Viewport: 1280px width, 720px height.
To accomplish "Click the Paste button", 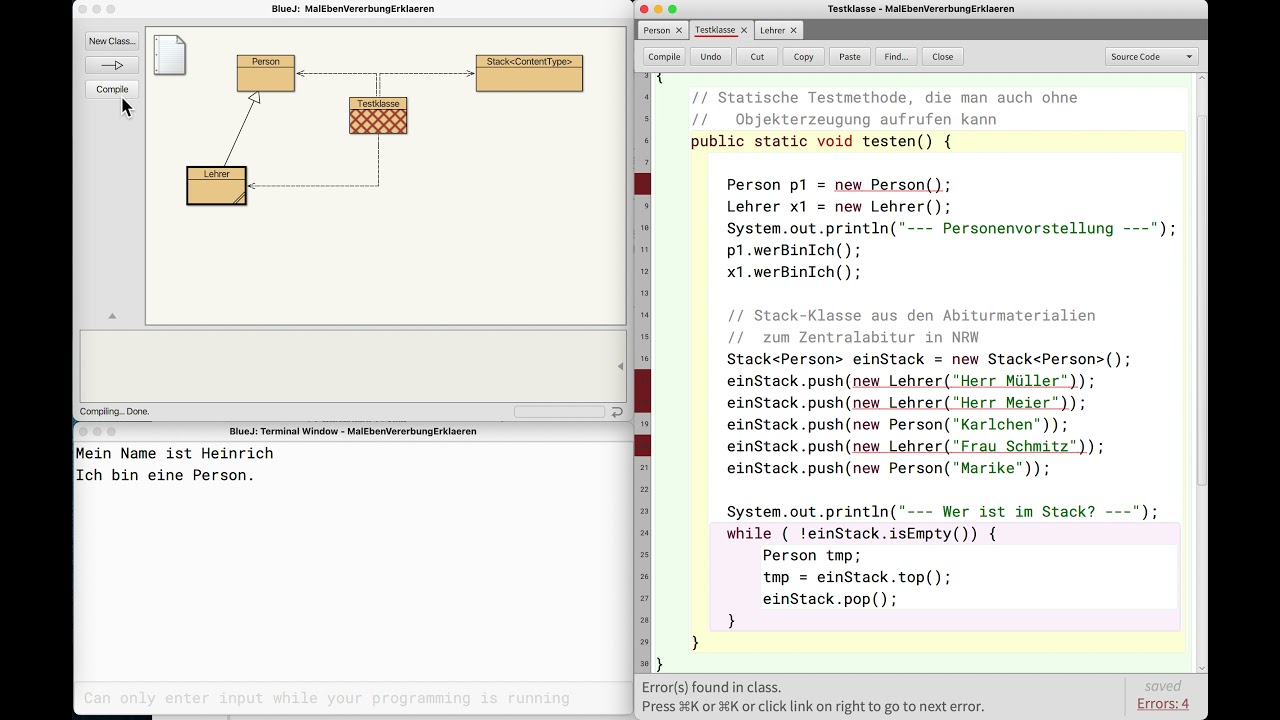I will click(x=850, y=57).
